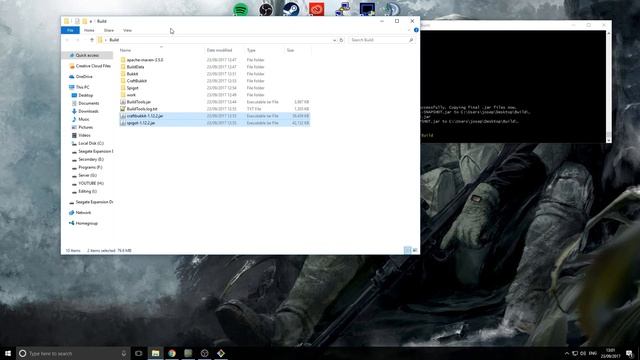Switch to details view icon in status bar

(x=407, y=250)
